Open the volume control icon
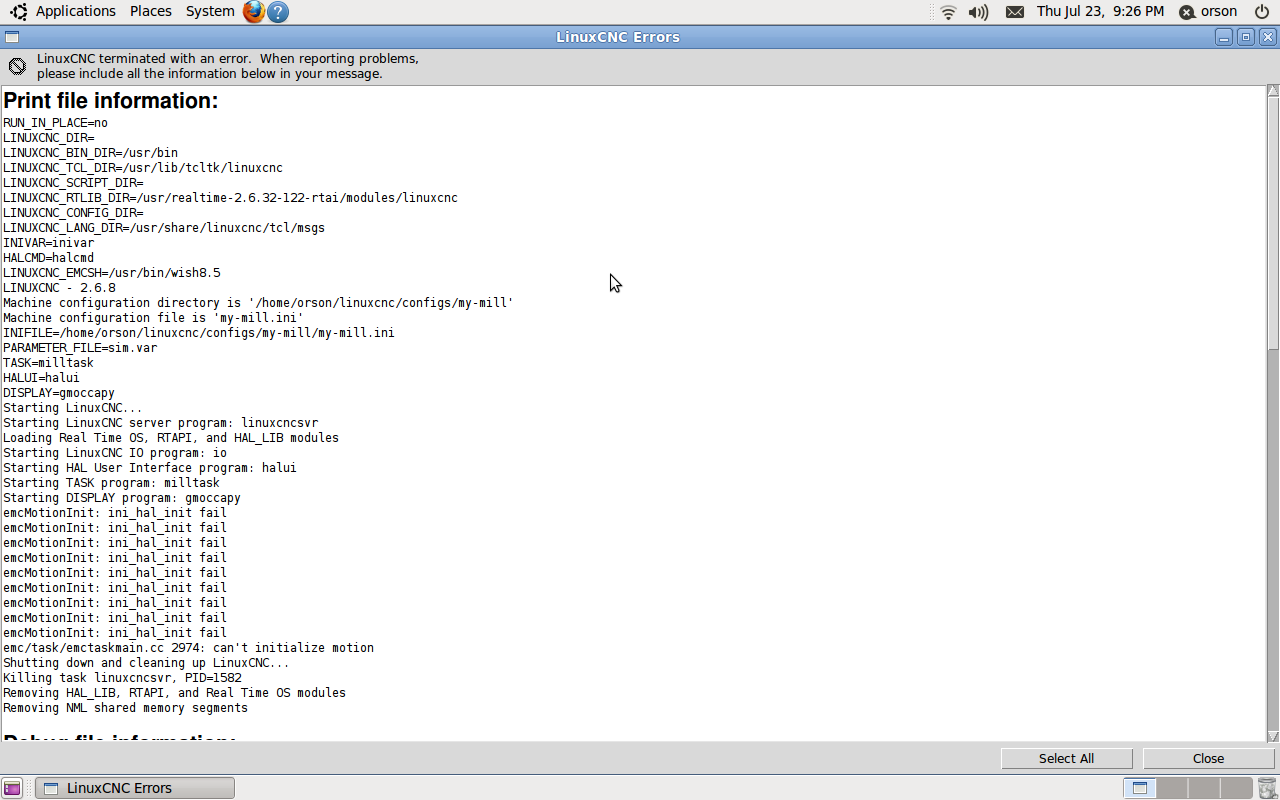The width and height of the screenshot is (1280, 800). click(x=979, y=12)
